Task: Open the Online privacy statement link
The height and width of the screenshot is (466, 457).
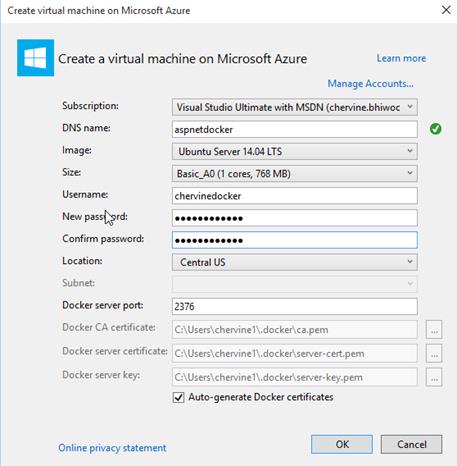Action: coord(112,448)
